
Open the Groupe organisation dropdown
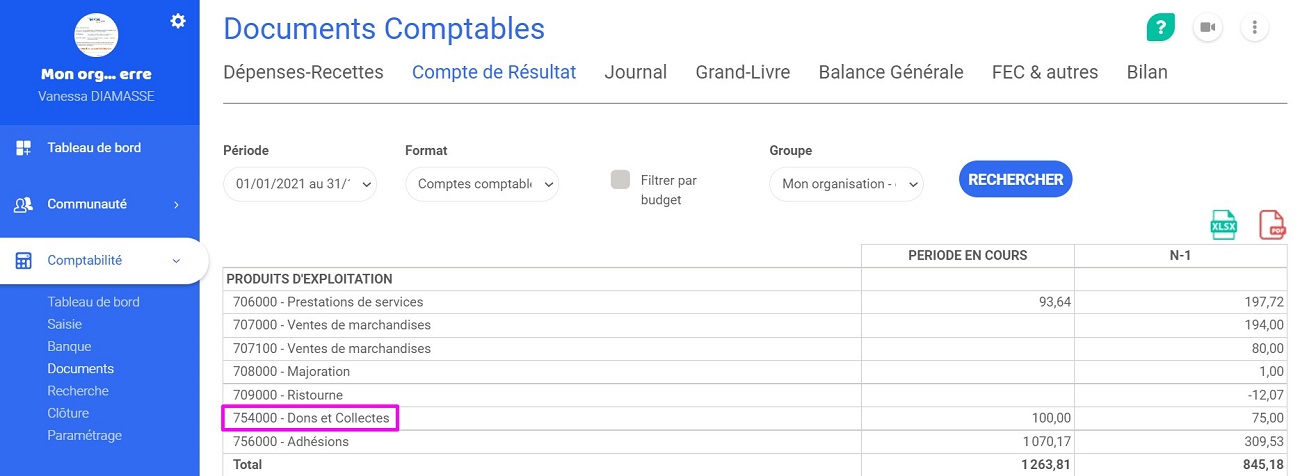point(846,184)
